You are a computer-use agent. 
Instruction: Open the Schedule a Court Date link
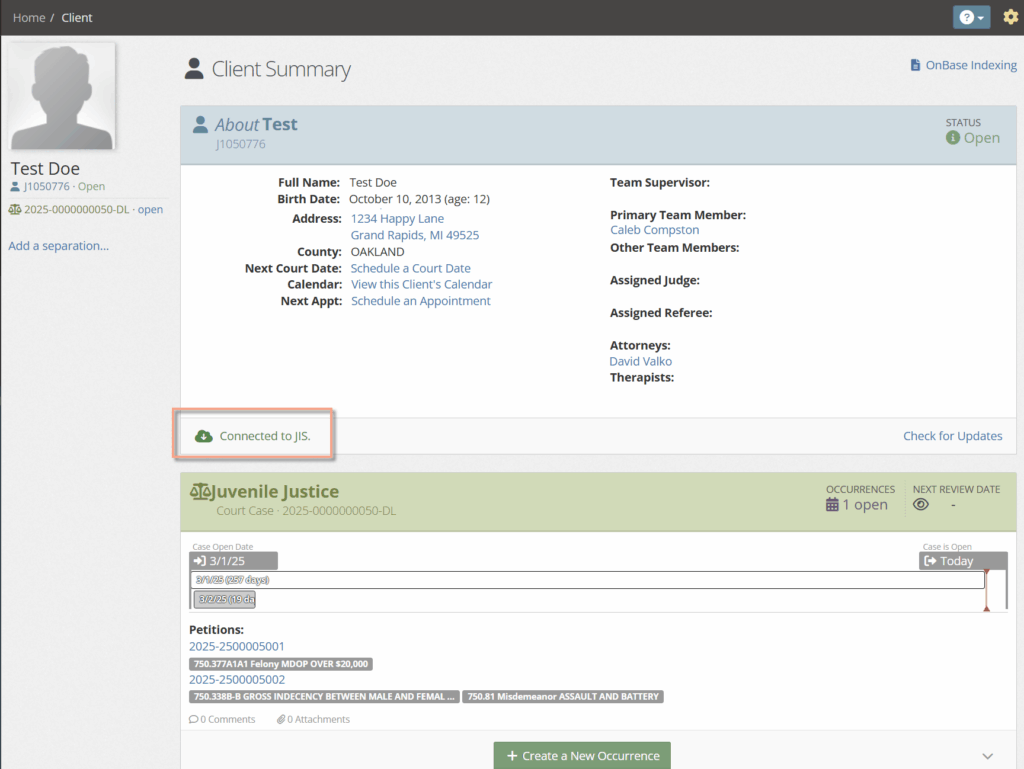coord(410,268)
